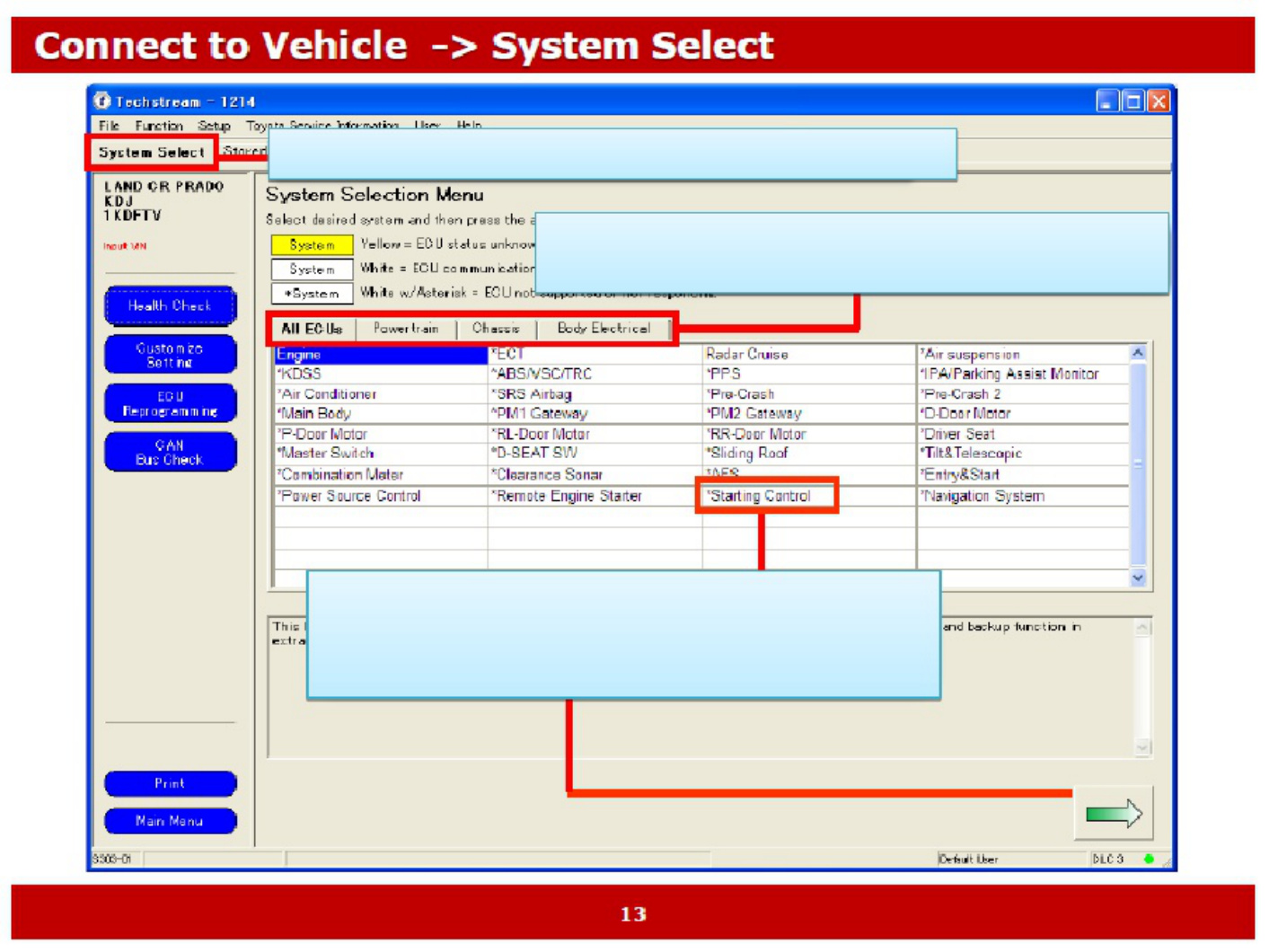Select the Main Body system
1269x952 pixels.
(x=381, y=413)
